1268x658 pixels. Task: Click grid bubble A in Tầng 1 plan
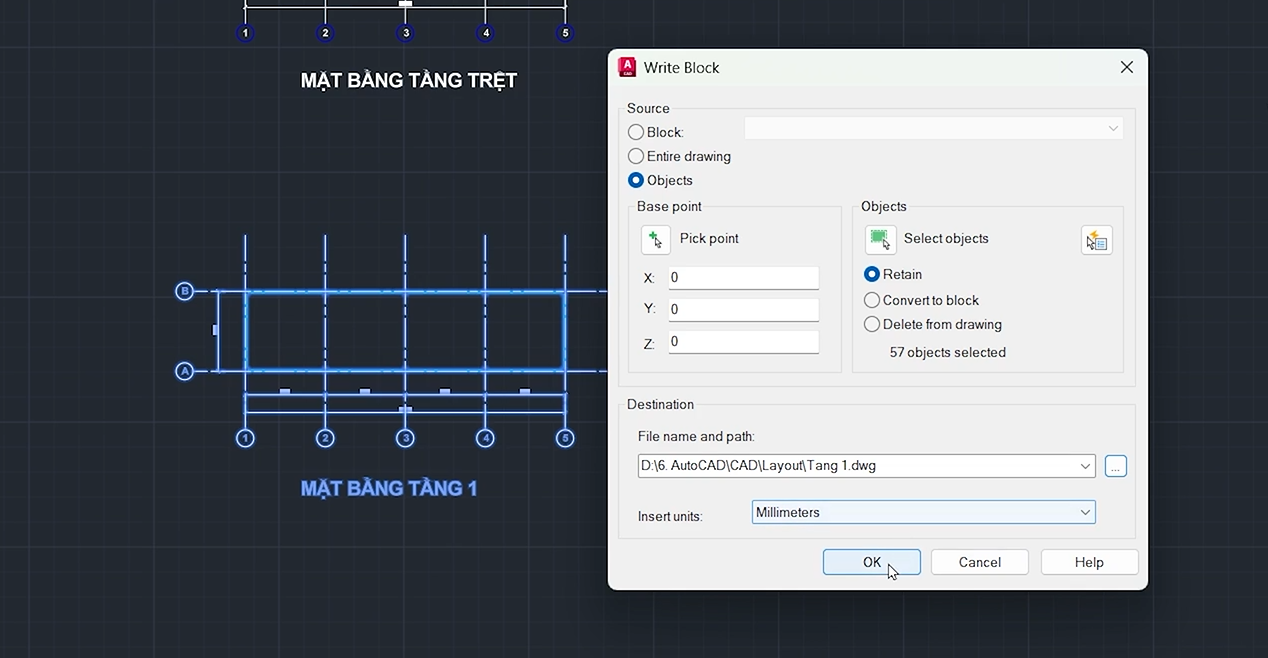pyautogui.click(x=184, y=371)
